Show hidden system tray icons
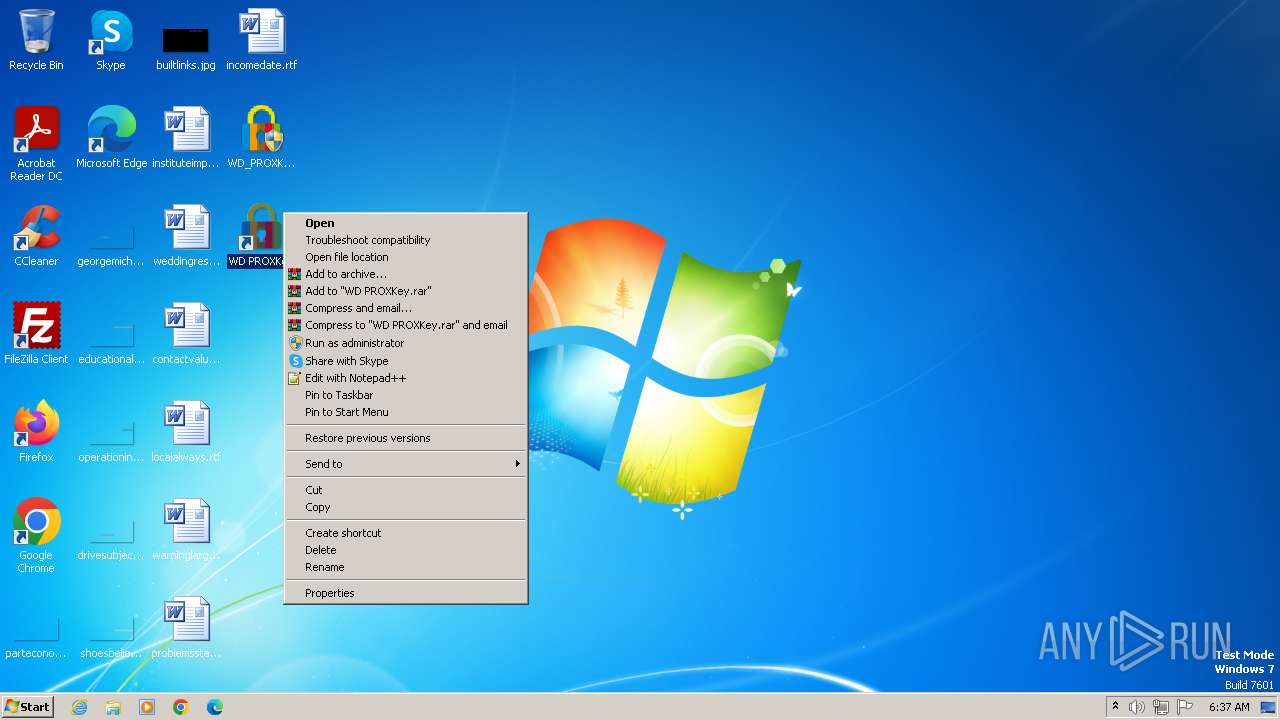The width and height of the screenshot is (1280, 720). tap(1115, 707)
